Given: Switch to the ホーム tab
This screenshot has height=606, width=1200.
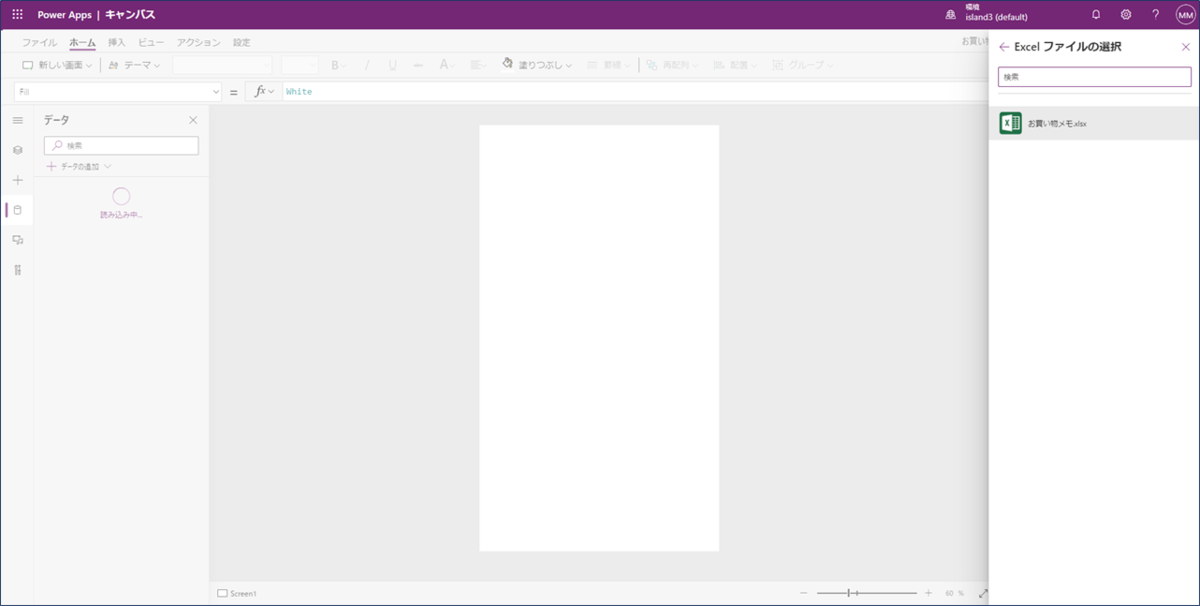Looking at the screenshot, I should tap(82, 43).
